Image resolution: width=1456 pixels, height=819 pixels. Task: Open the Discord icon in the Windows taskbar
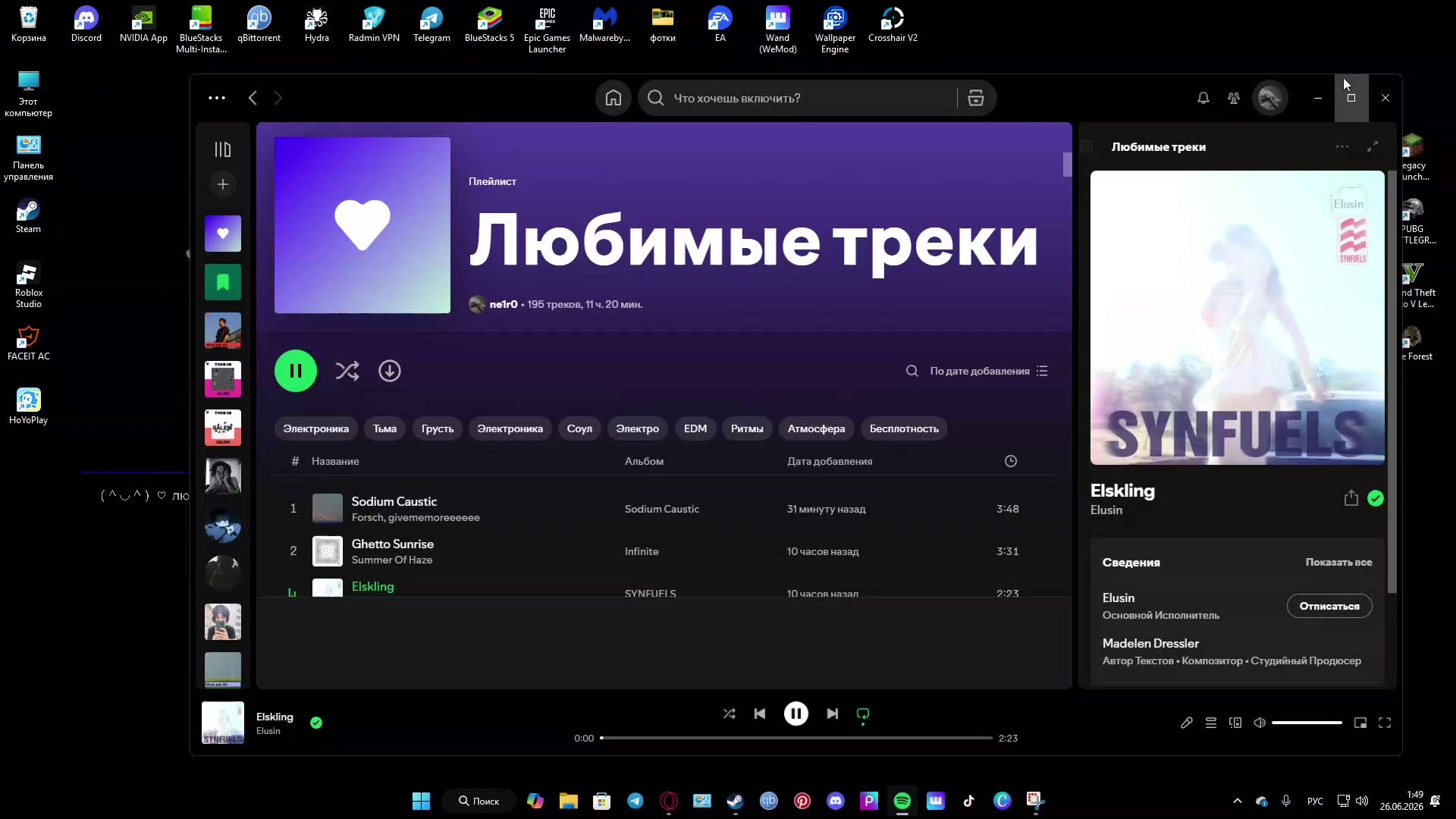pyautogui.click(x=836, y=801)
